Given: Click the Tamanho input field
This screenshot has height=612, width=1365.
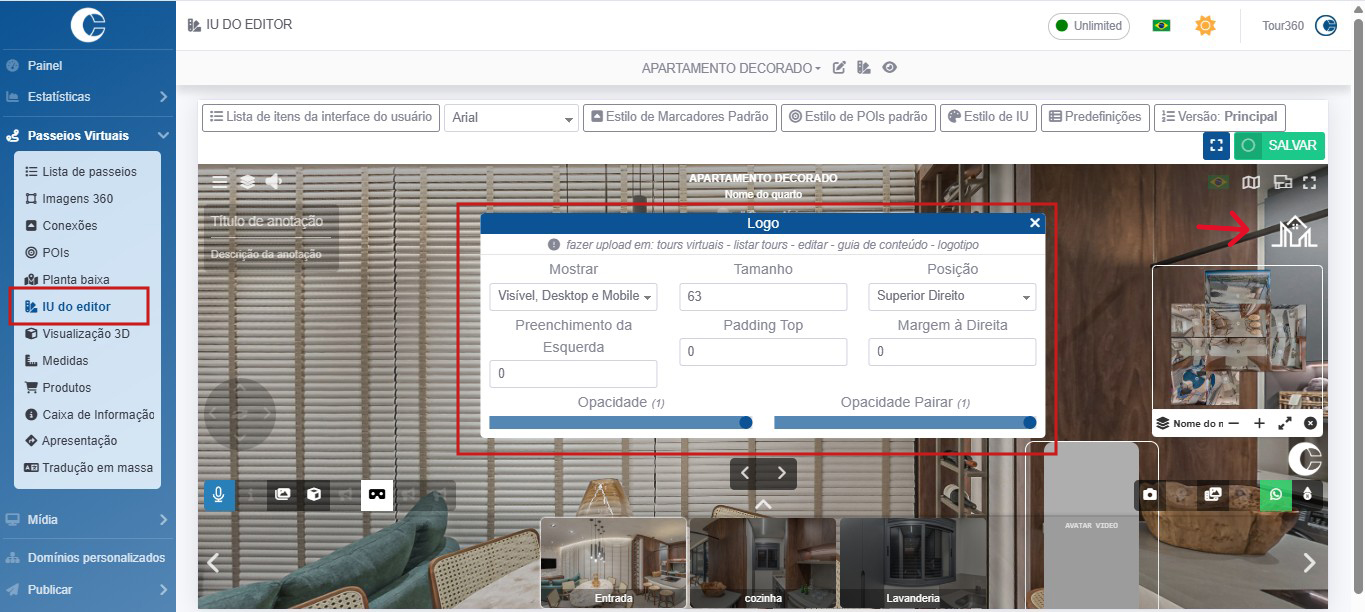Looking at the screenshot, I should 762,297.
